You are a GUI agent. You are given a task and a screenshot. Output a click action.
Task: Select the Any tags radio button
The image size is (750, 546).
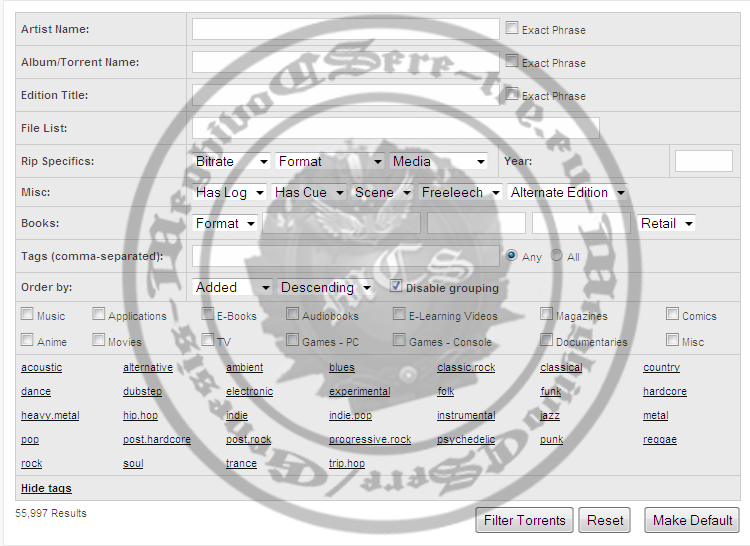[511, 255]
